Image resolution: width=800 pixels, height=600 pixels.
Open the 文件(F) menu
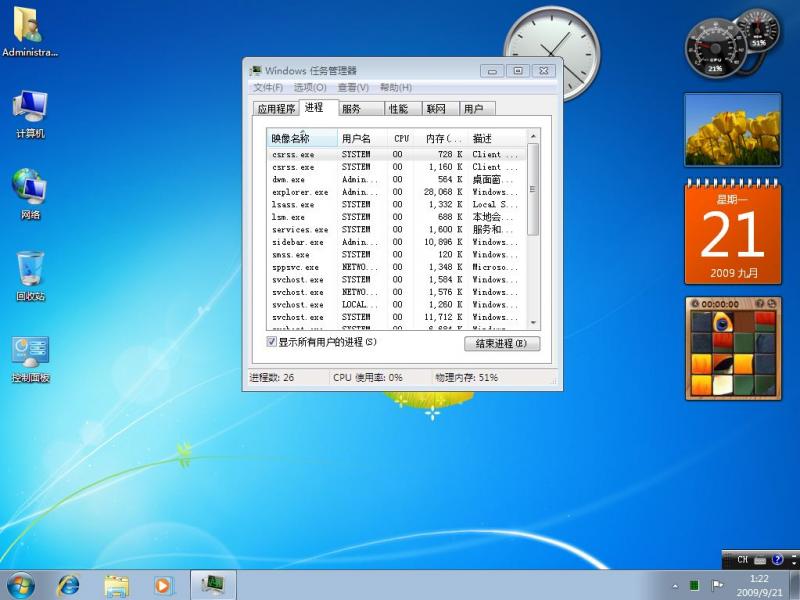(x=268, y=87)
